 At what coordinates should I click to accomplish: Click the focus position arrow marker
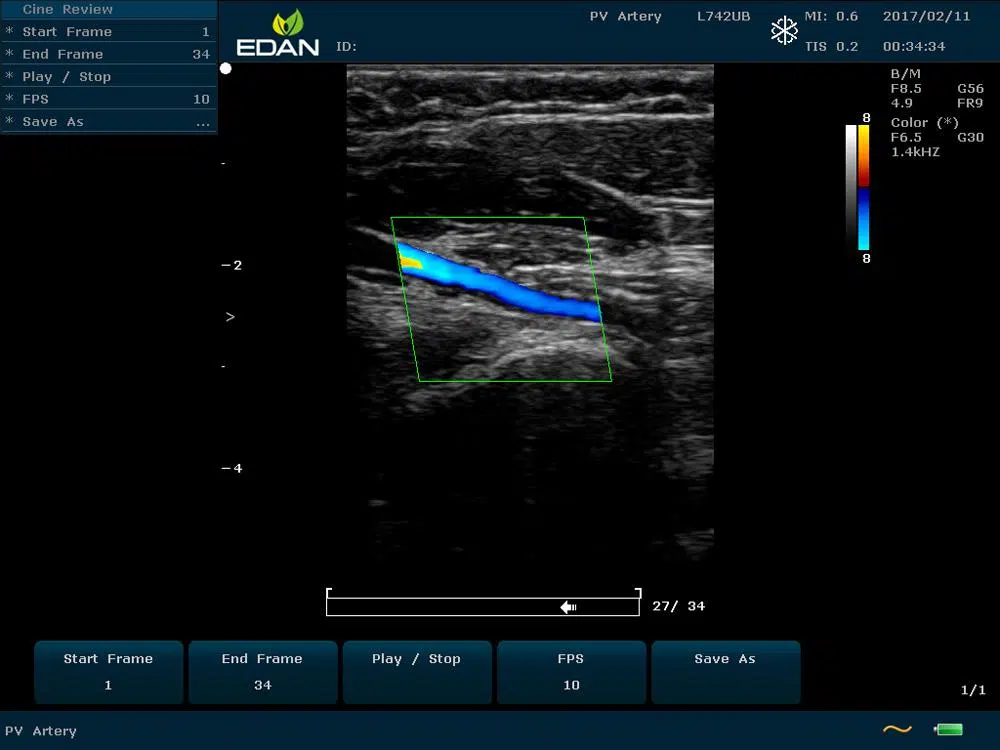pyautogui.click(x=230, y=317)
